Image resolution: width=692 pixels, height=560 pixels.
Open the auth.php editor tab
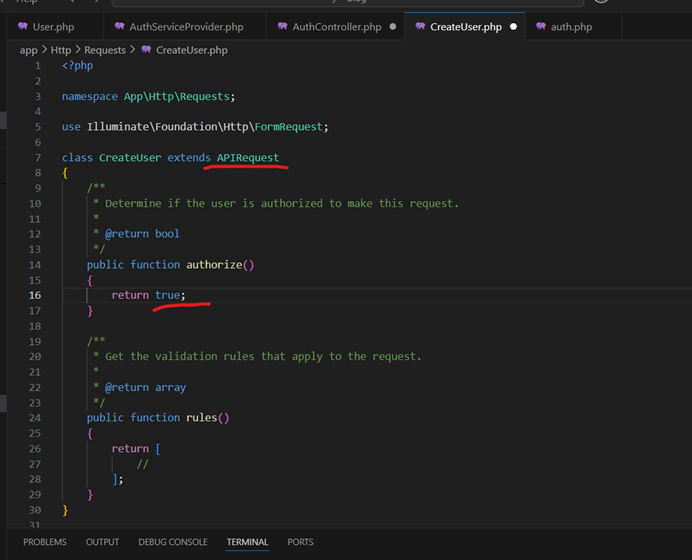point(571,27)
